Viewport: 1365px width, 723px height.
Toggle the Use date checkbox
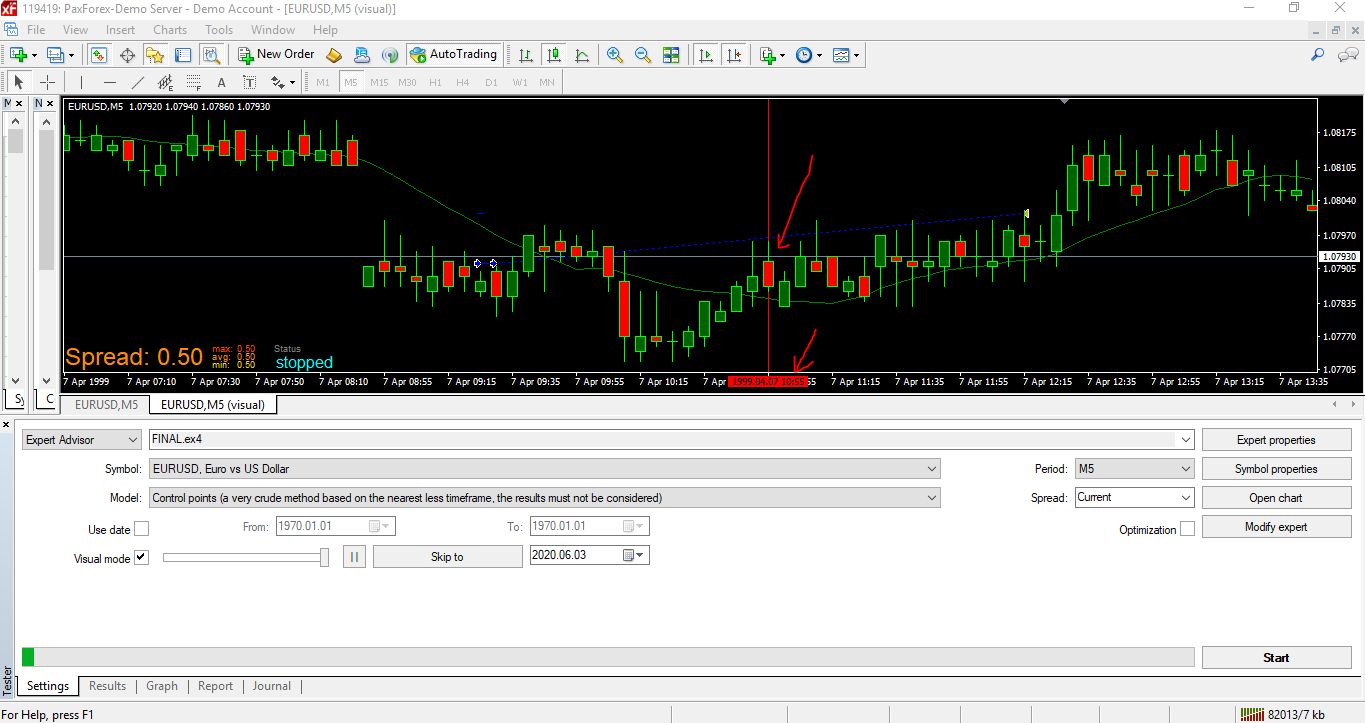click(x=142, y=529)
